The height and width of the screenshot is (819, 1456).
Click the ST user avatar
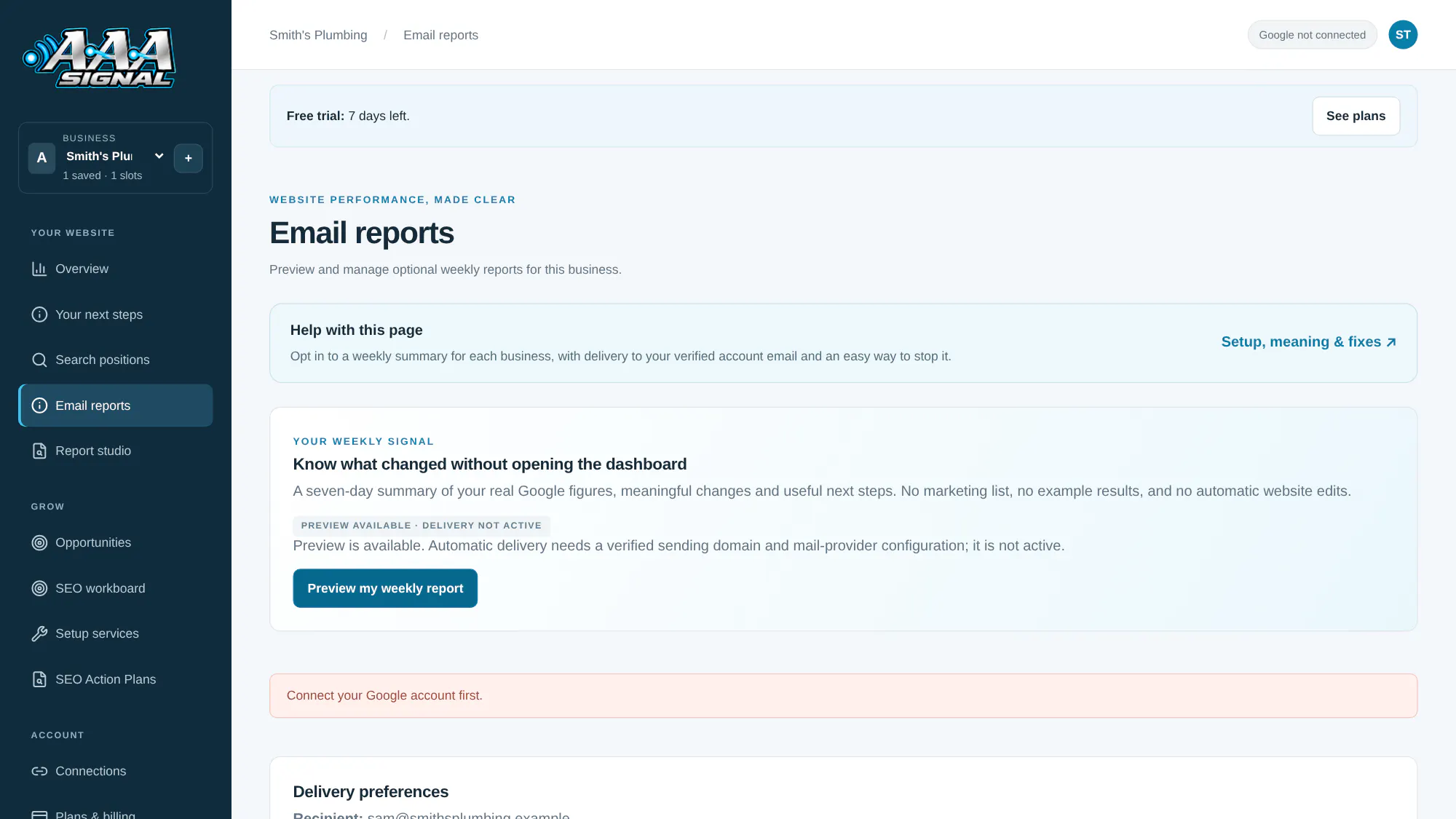click(x=1402, y=35)
